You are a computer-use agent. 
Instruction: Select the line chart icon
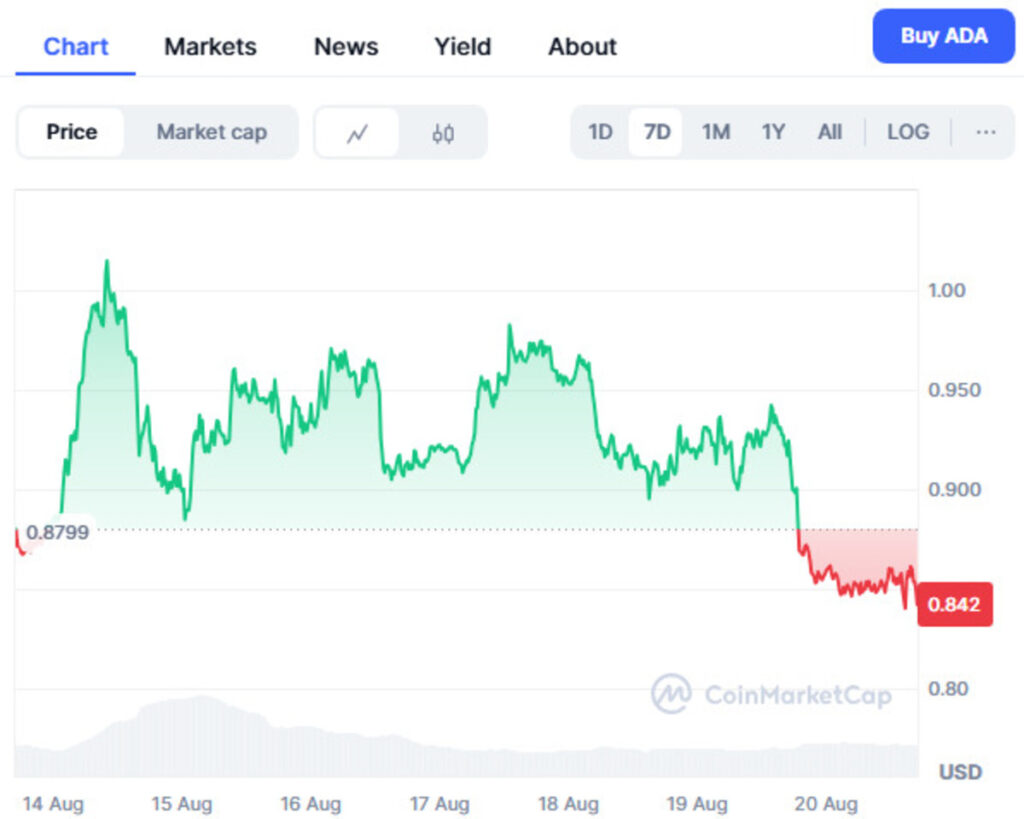tap(357, 133)
